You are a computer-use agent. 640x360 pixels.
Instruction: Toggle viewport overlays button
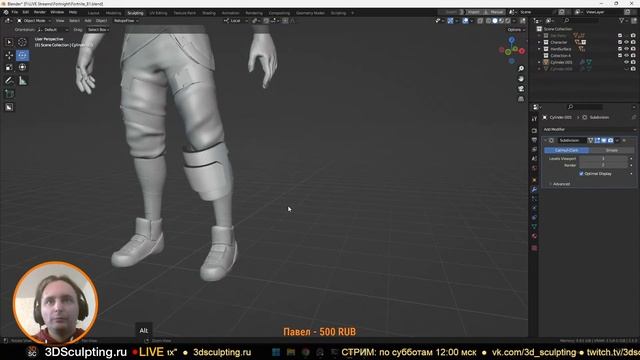tap(465, 21)
